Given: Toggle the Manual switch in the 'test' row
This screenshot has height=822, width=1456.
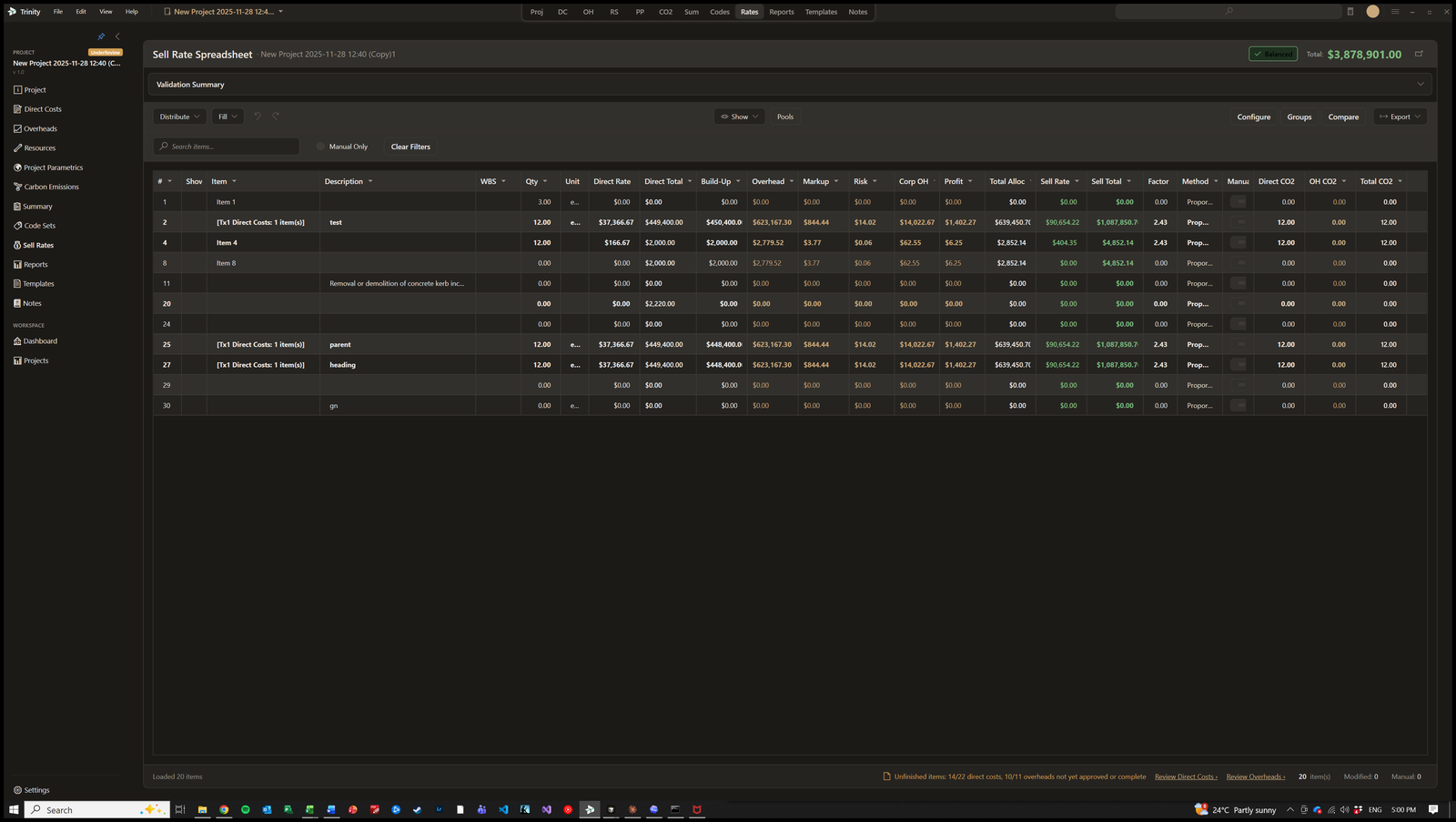Looking at the screenshot, I should (1238, 222).
